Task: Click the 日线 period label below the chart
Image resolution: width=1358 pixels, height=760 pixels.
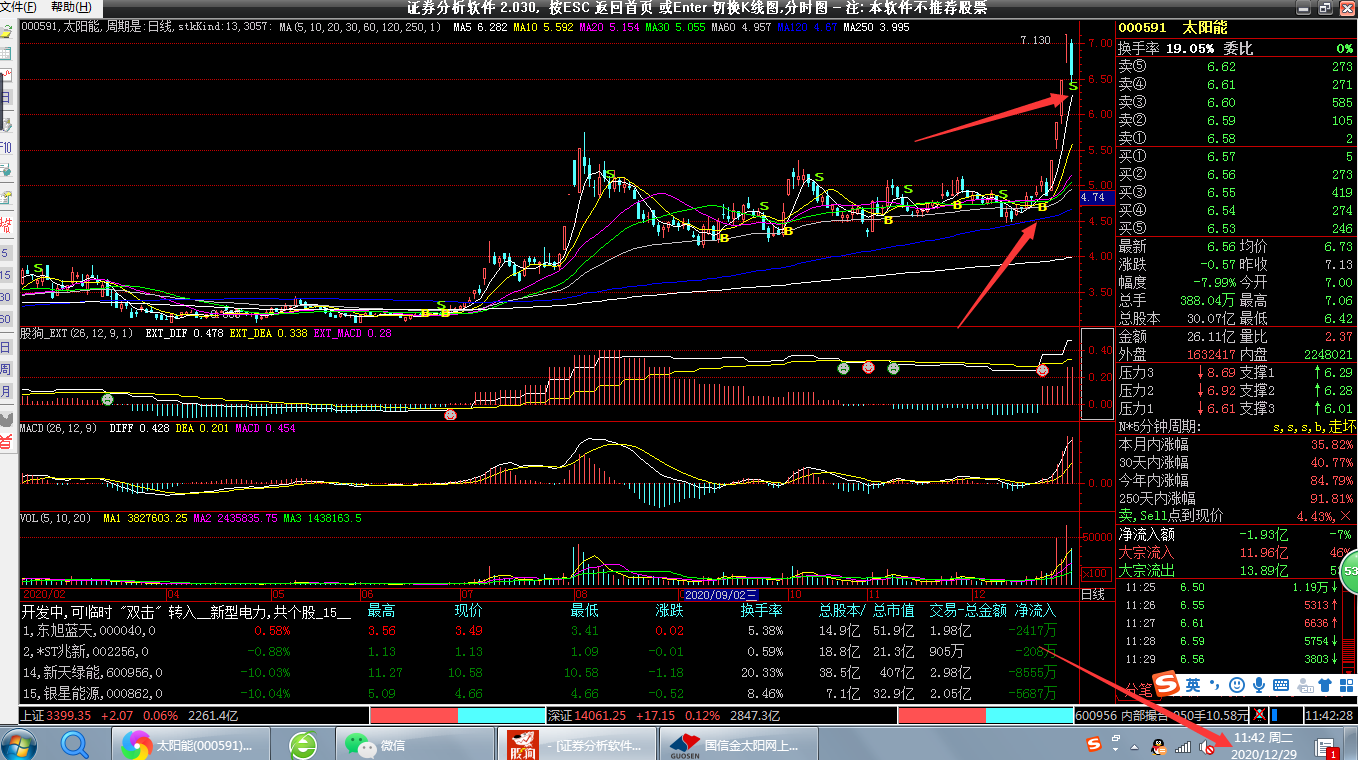Action: click(1094, 594)
